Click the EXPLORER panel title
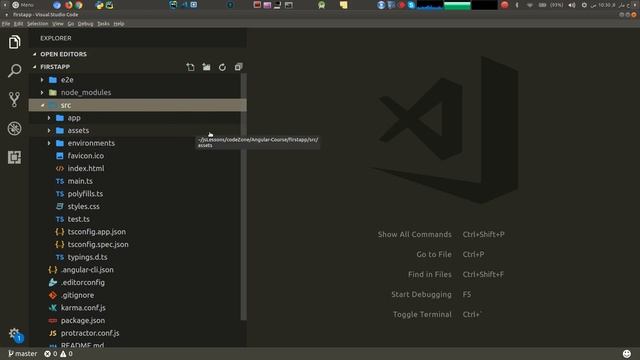This screenshot has width=640, height=360. pos(56,38)
